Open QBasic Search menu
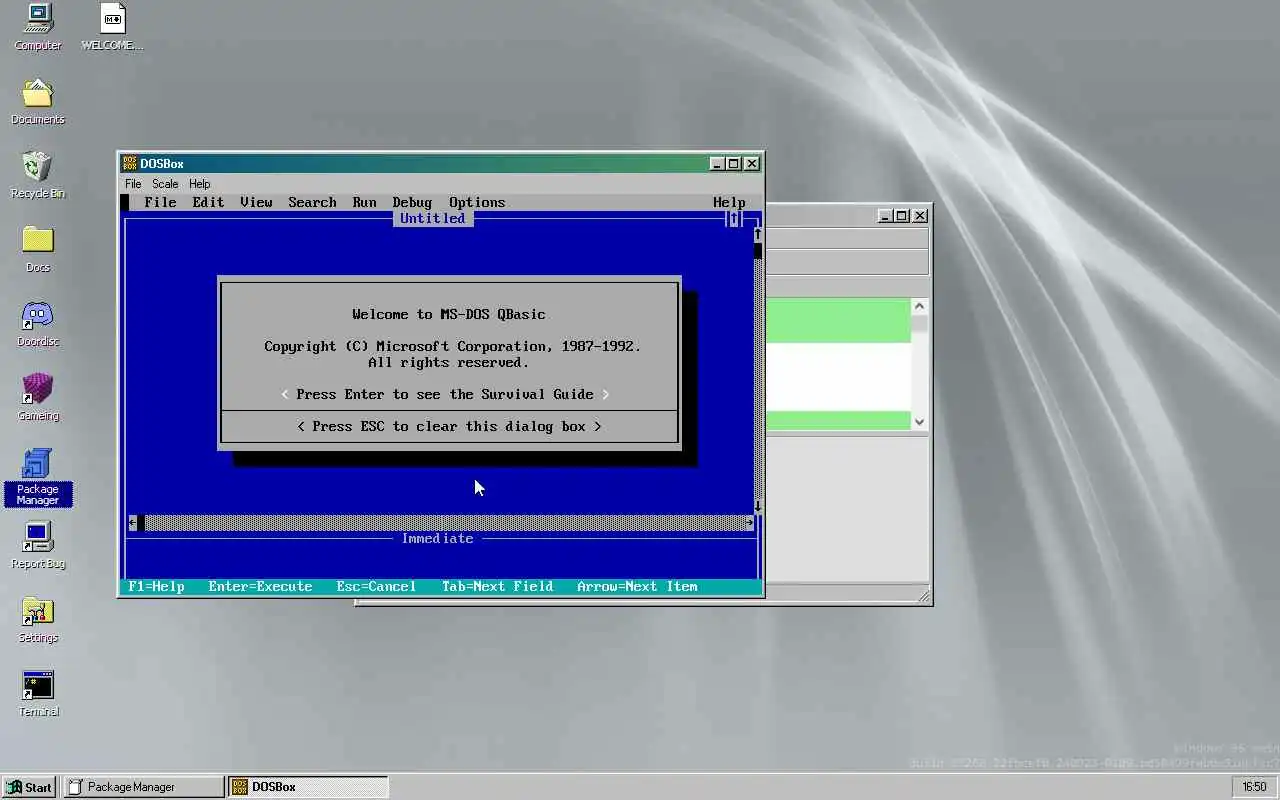 pyautogui.click(x=312, y=202)
